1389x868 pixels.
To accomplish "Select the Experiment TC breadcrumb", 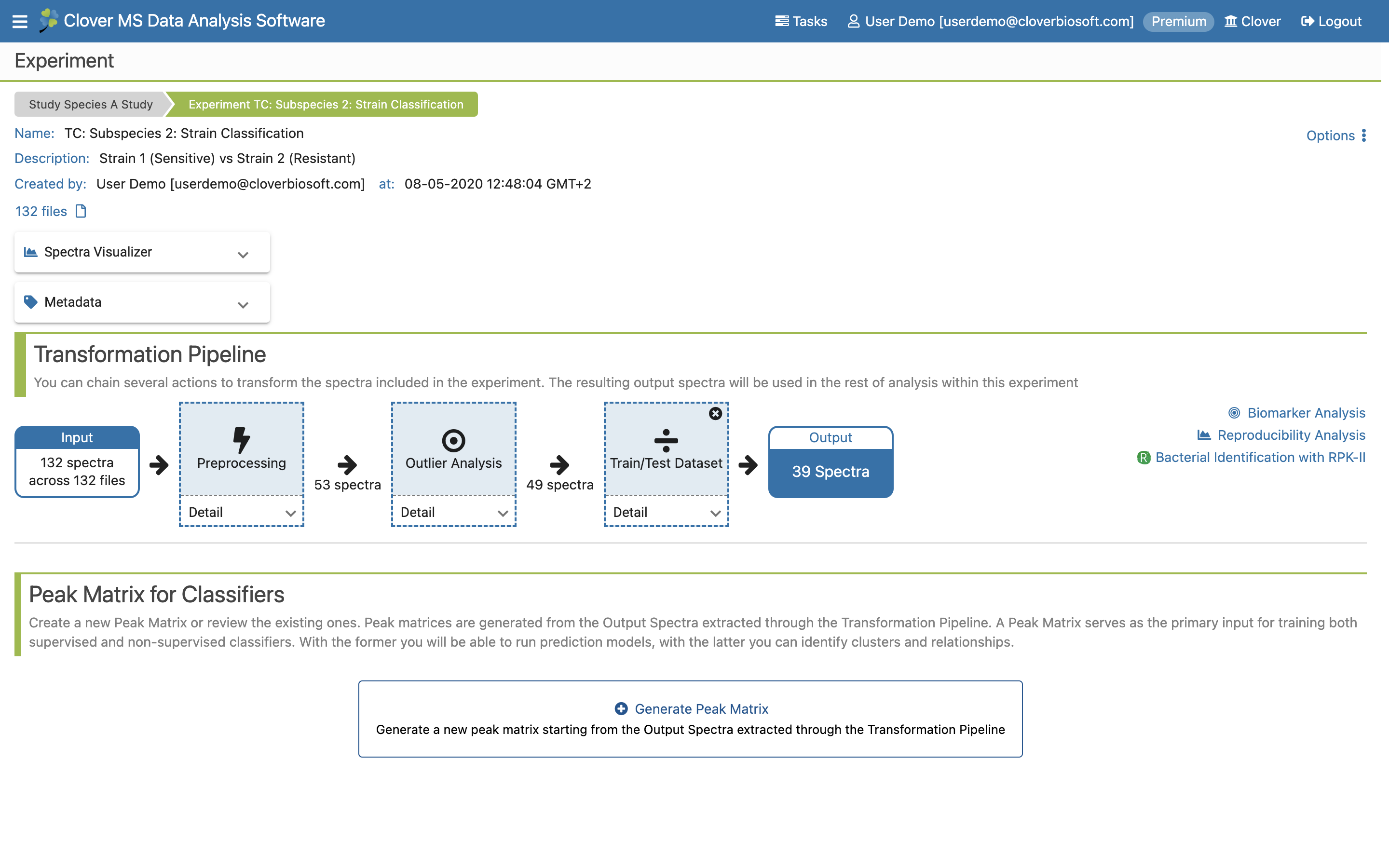I will tap(326, 104).
